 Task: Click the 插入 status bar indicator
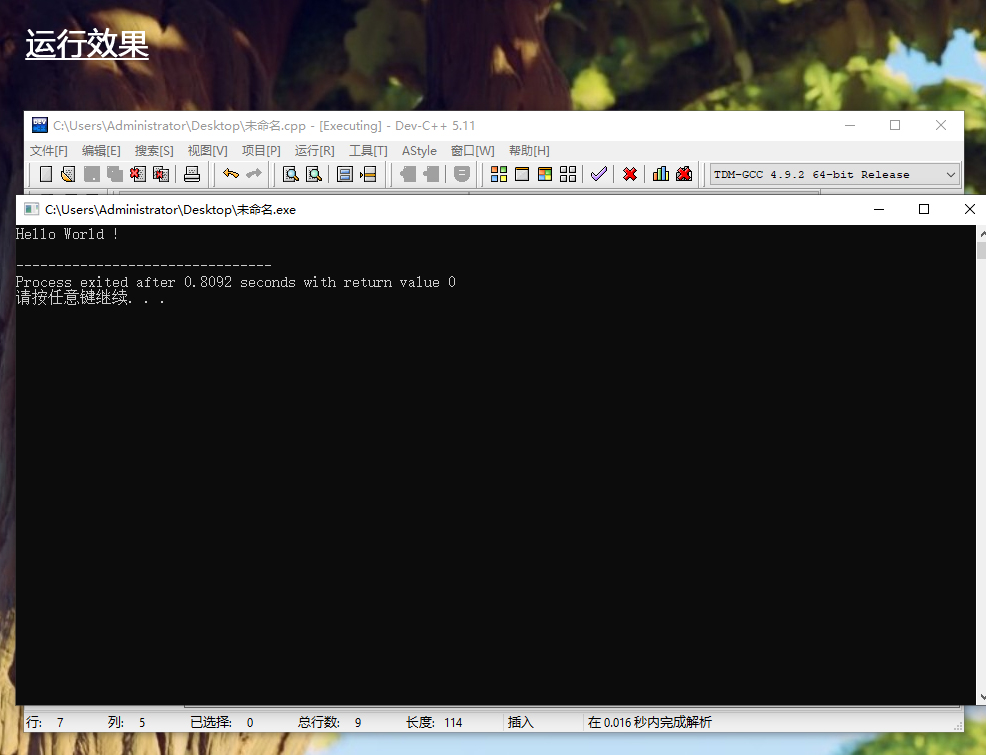point(520,722)
